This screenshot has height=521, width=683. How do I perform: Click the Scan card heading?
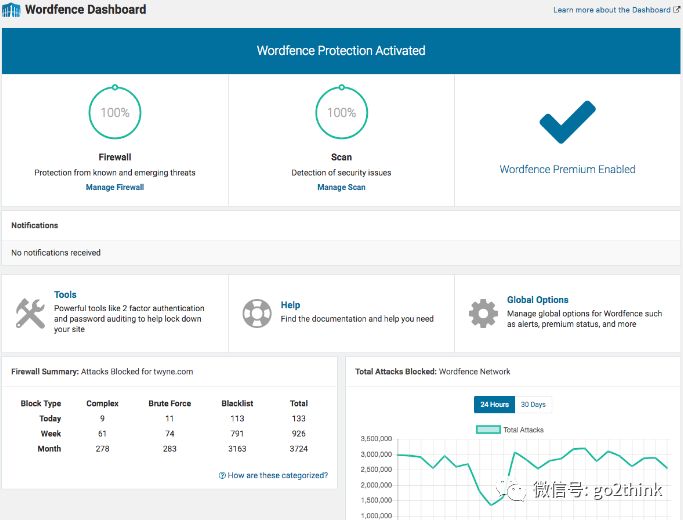[x=342, y=157]
